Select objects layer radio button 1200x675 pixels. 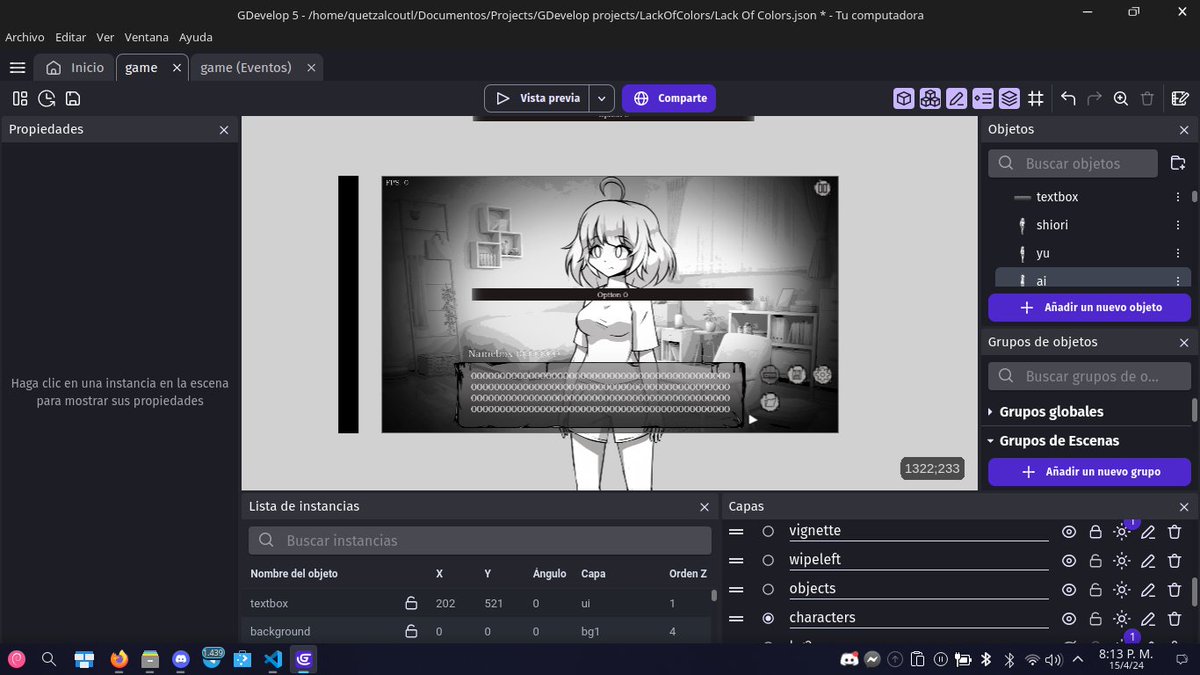(768, 589)
